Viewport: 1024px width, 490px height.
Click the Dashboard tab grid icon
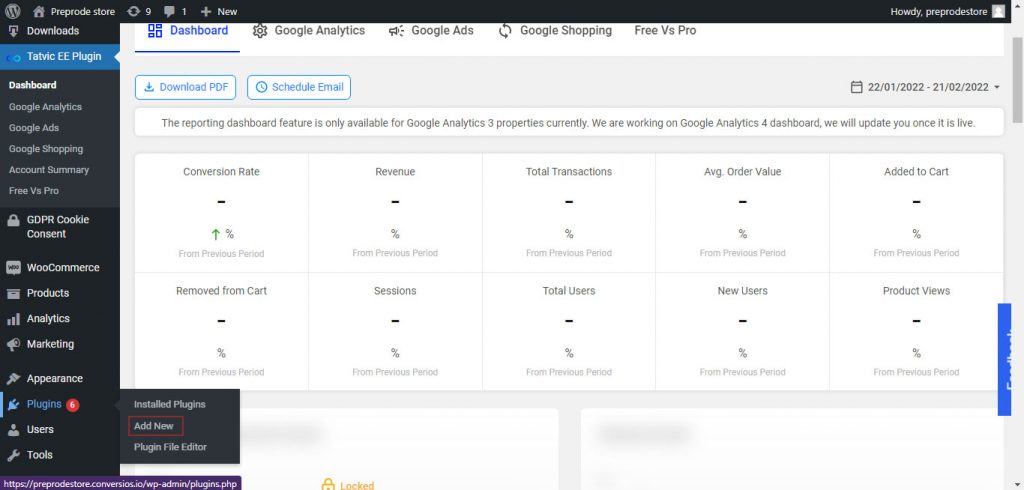pyautogui.click(x=155, y=31)
